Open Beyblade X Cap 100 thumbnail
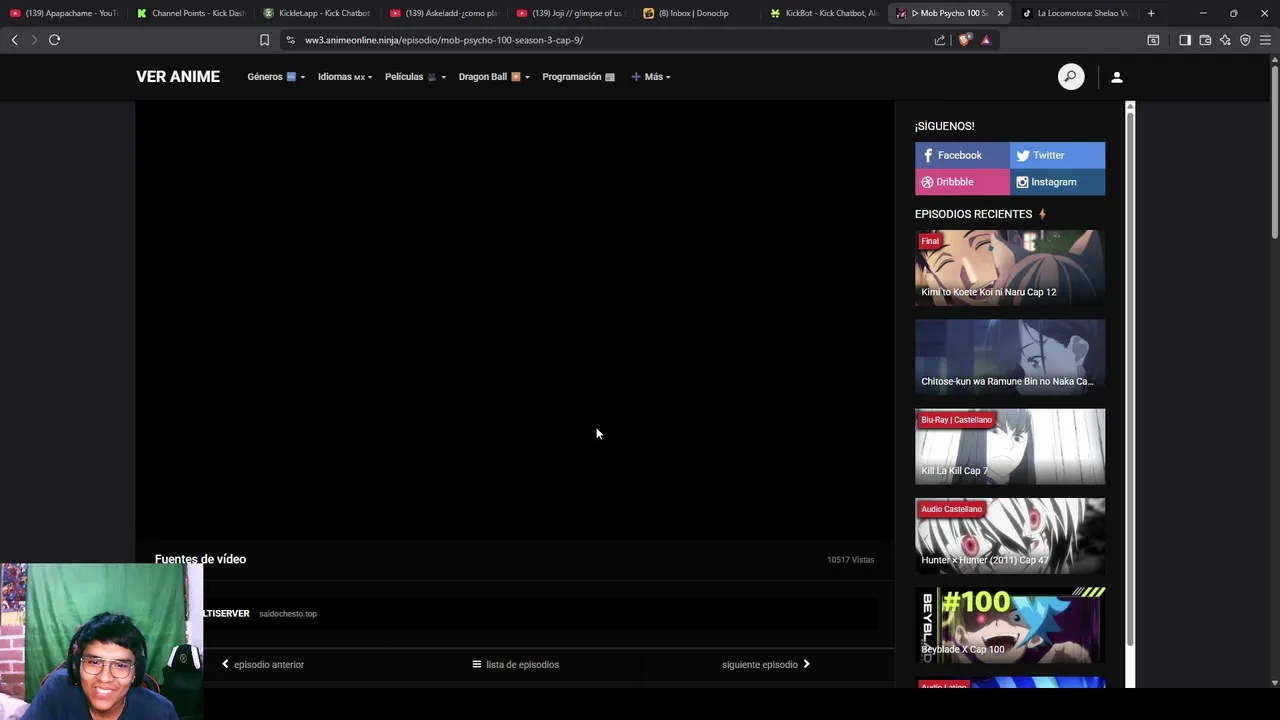This screenshot has height=720, width=1280. (1010, 625)
